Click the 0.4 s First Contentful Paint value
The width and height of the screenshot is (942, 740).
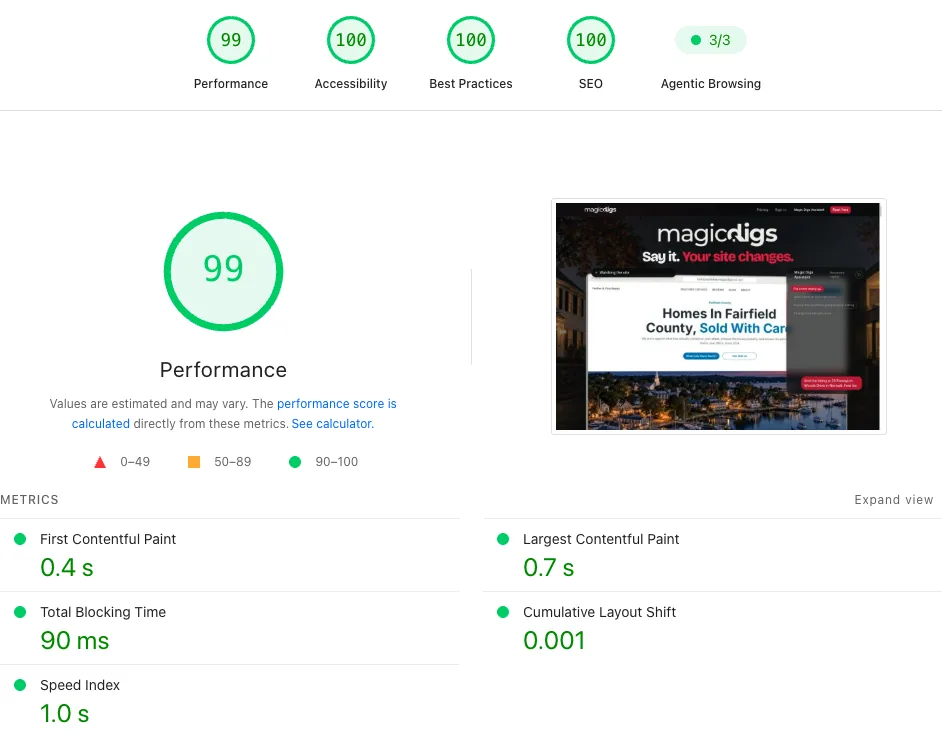pos(67,568)
